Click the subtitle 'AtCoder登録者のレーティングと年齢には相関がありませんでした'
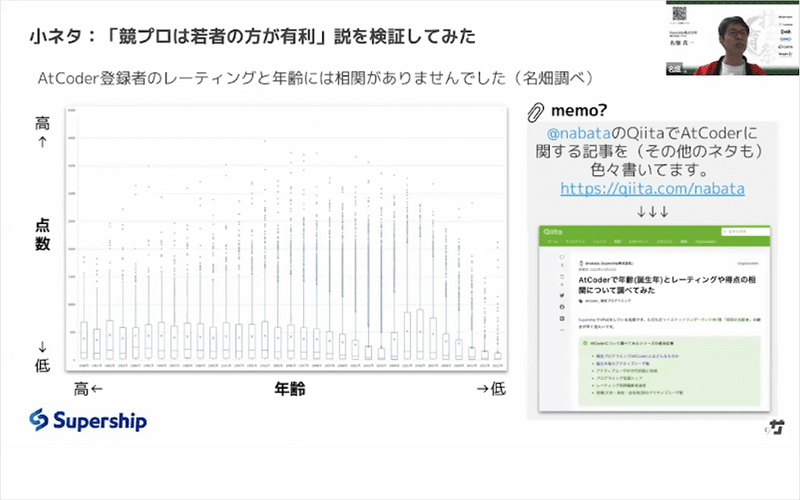800x500 pixels. click(271, 78)
